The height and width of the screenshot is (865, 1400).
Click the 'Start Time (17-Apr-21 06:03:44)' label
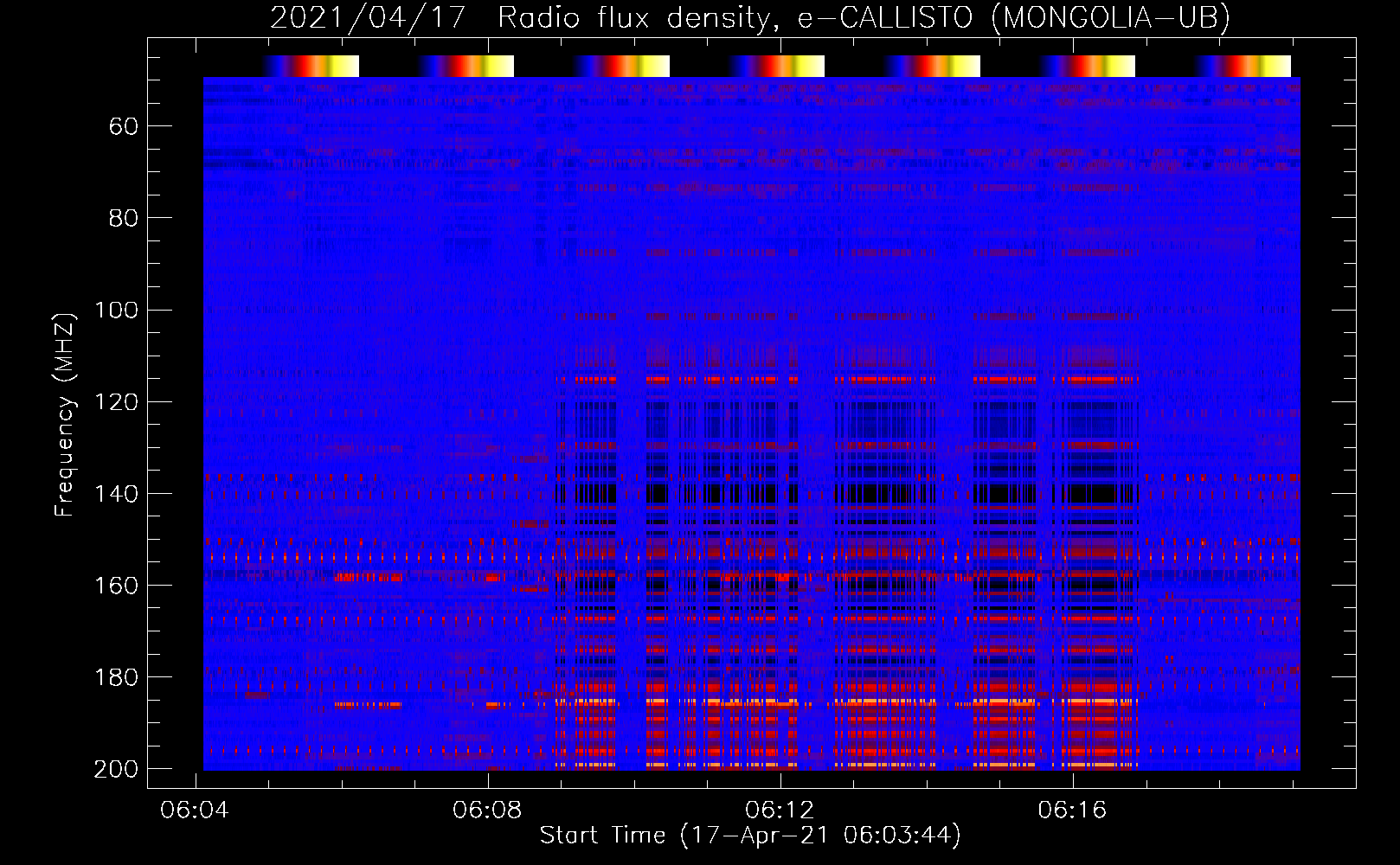[x=750, y=836]
